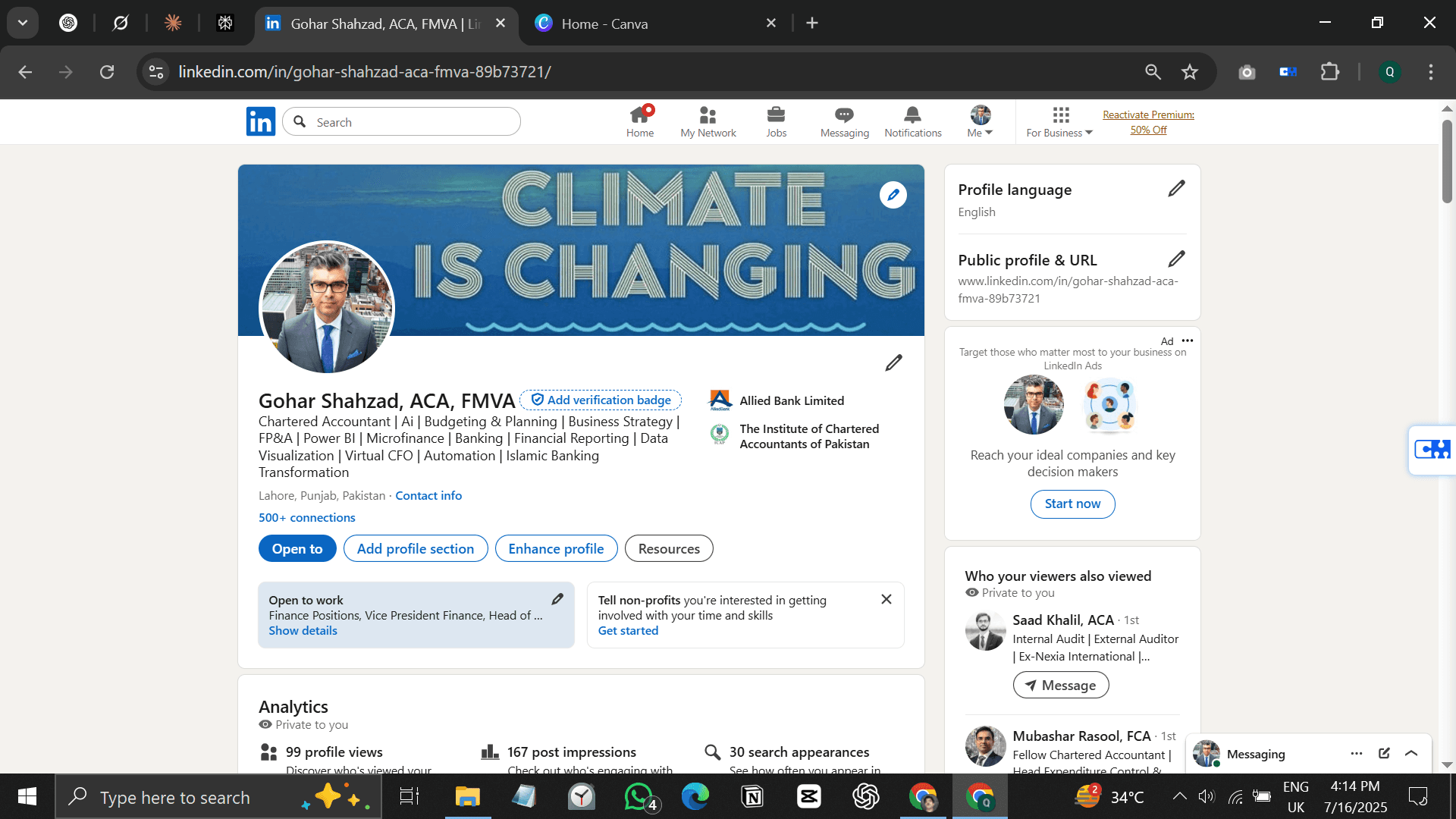
Task: Open ad options three-dot menu
Action: pyautogui.click(x=1188, y=340)
